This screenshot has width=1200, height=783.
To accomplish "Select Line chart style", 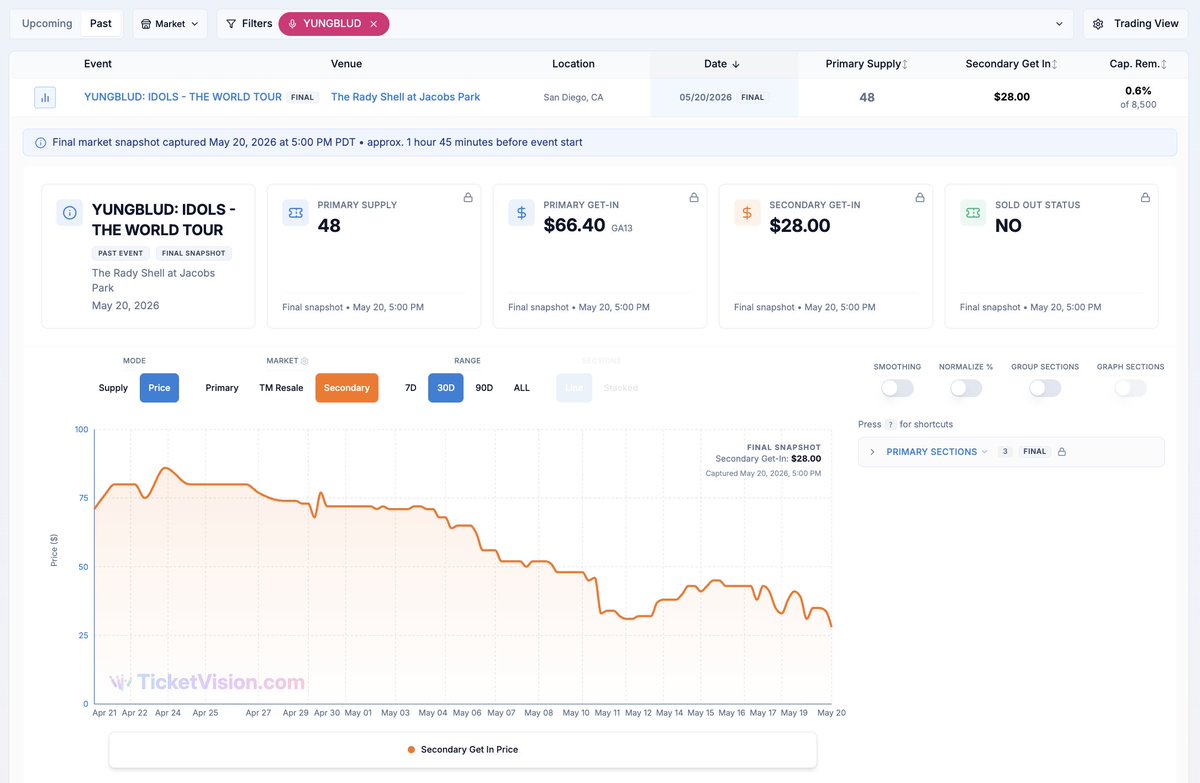I will pos(574,388).
